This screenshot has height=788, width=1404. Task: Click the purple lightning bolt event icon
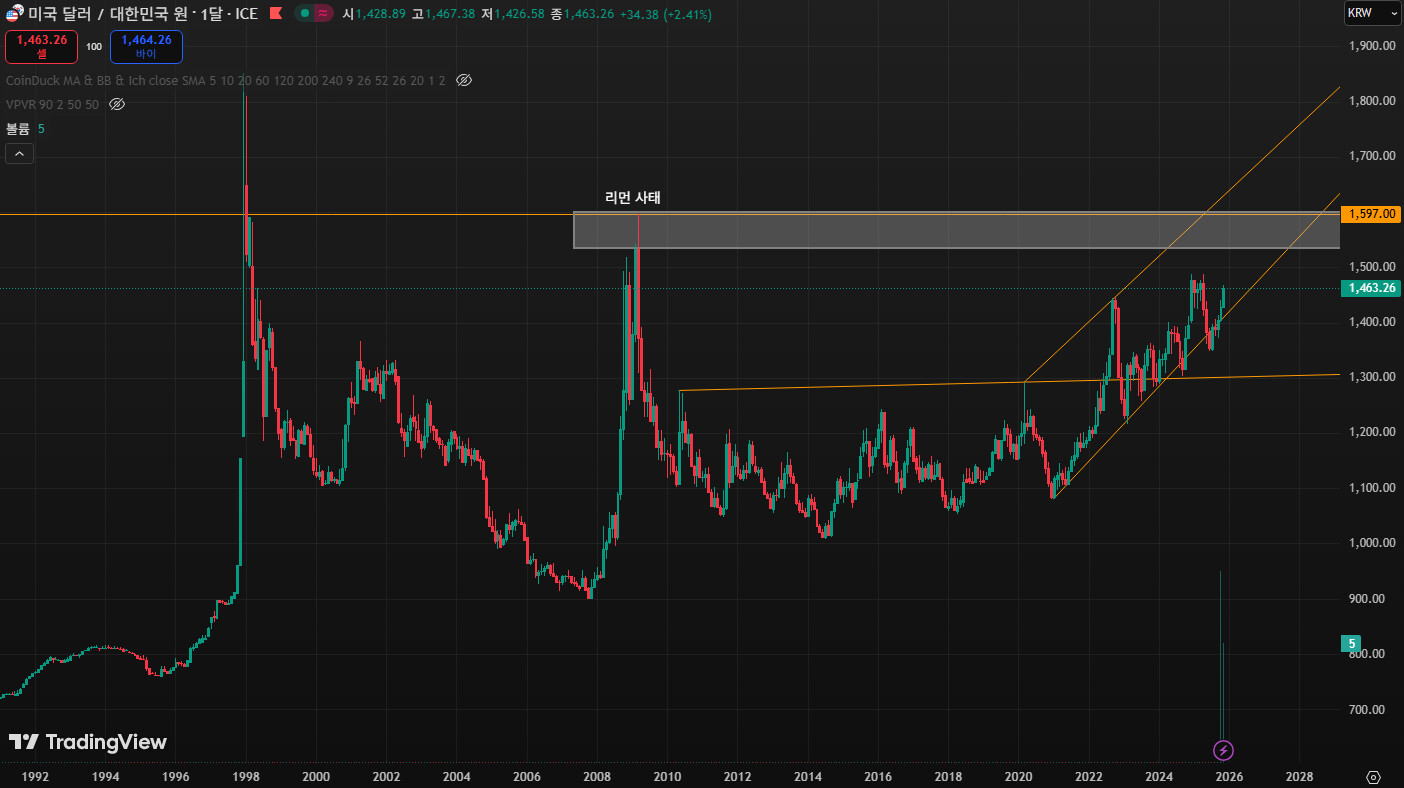1223,750
